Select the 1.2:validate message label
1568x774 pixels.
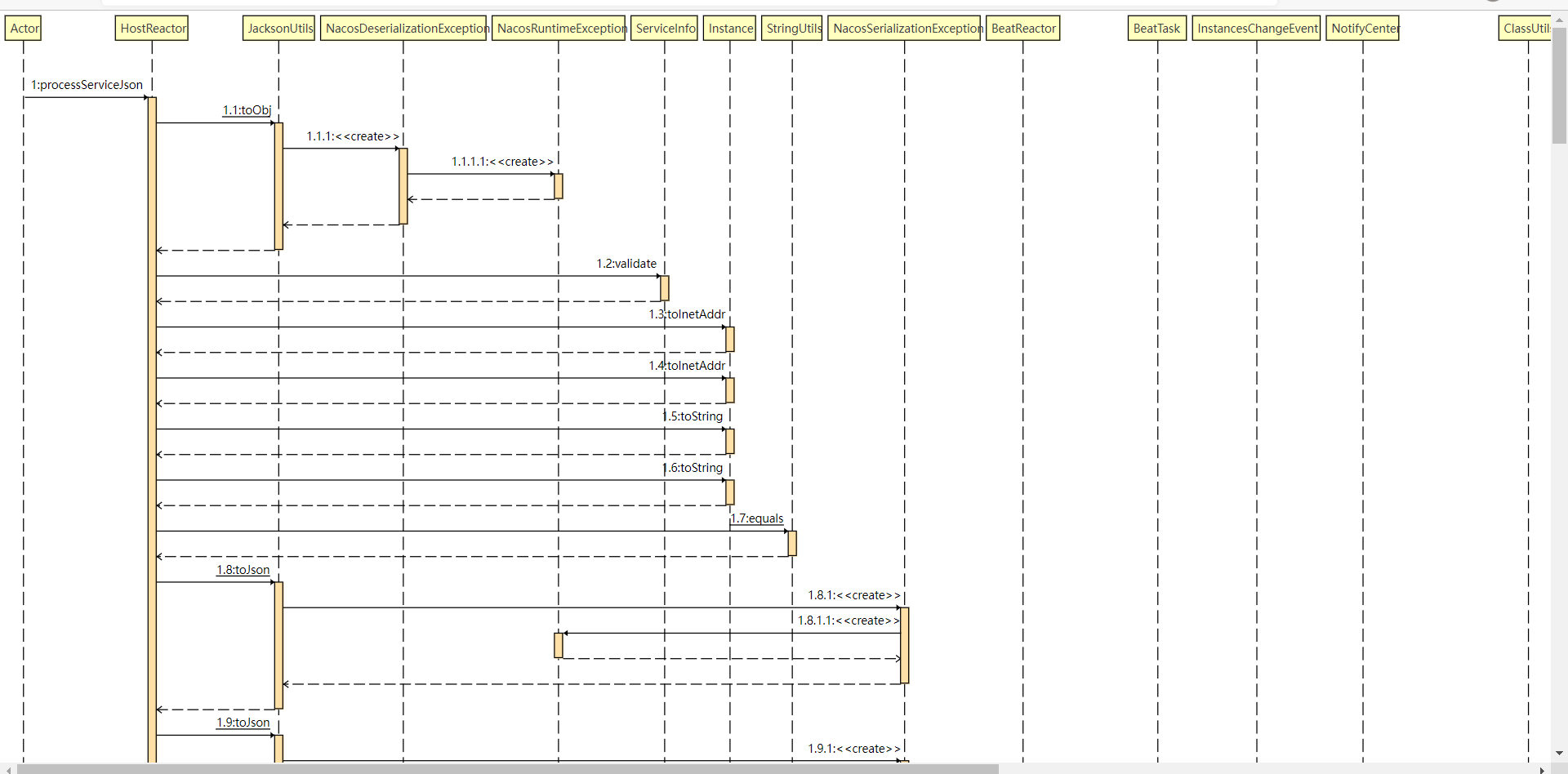coord(626,263)
